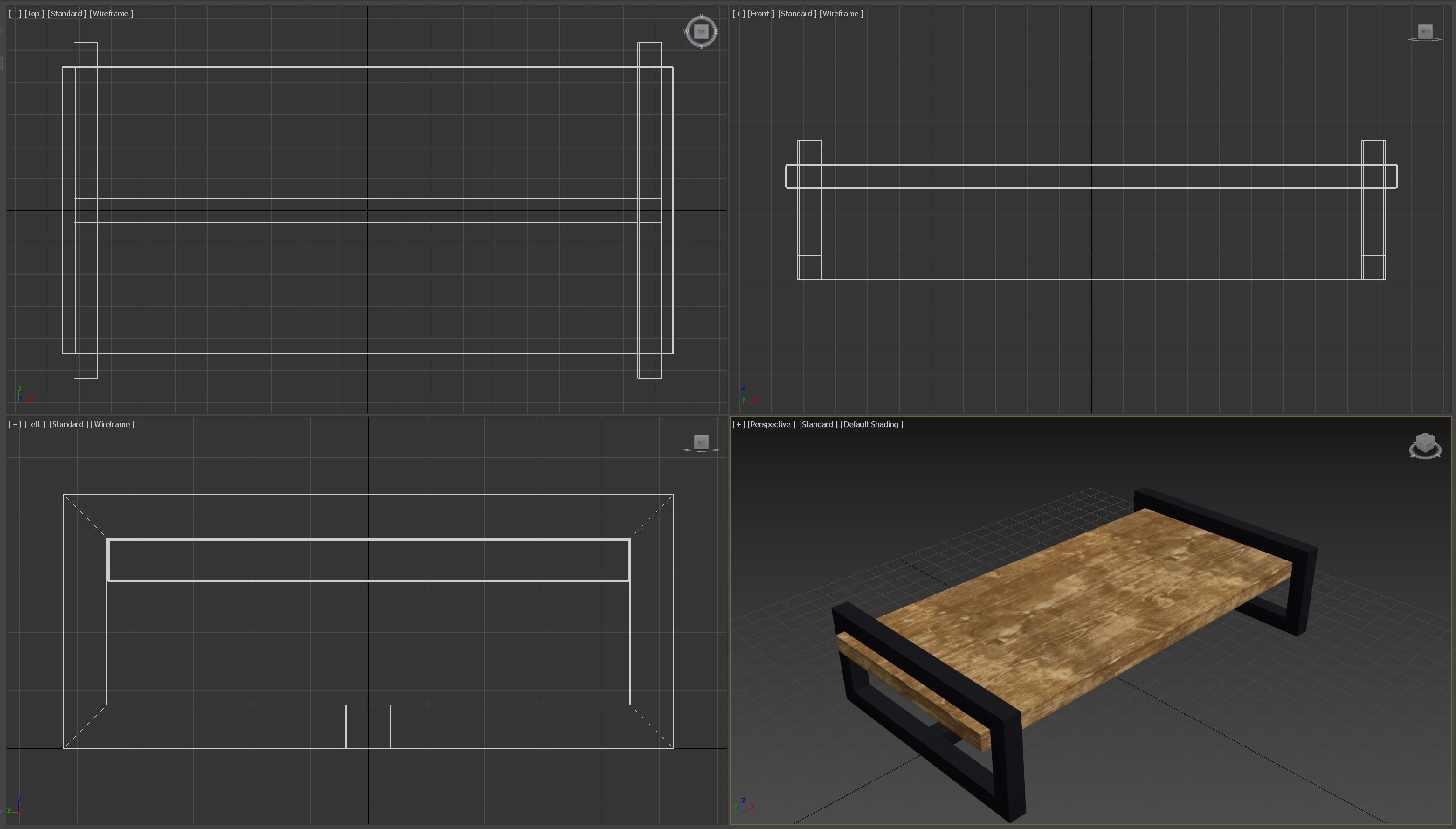Viewport: 1456px width, 829px height.
Task: Click the ViewCube in the Top viewport
Action: 701,31
